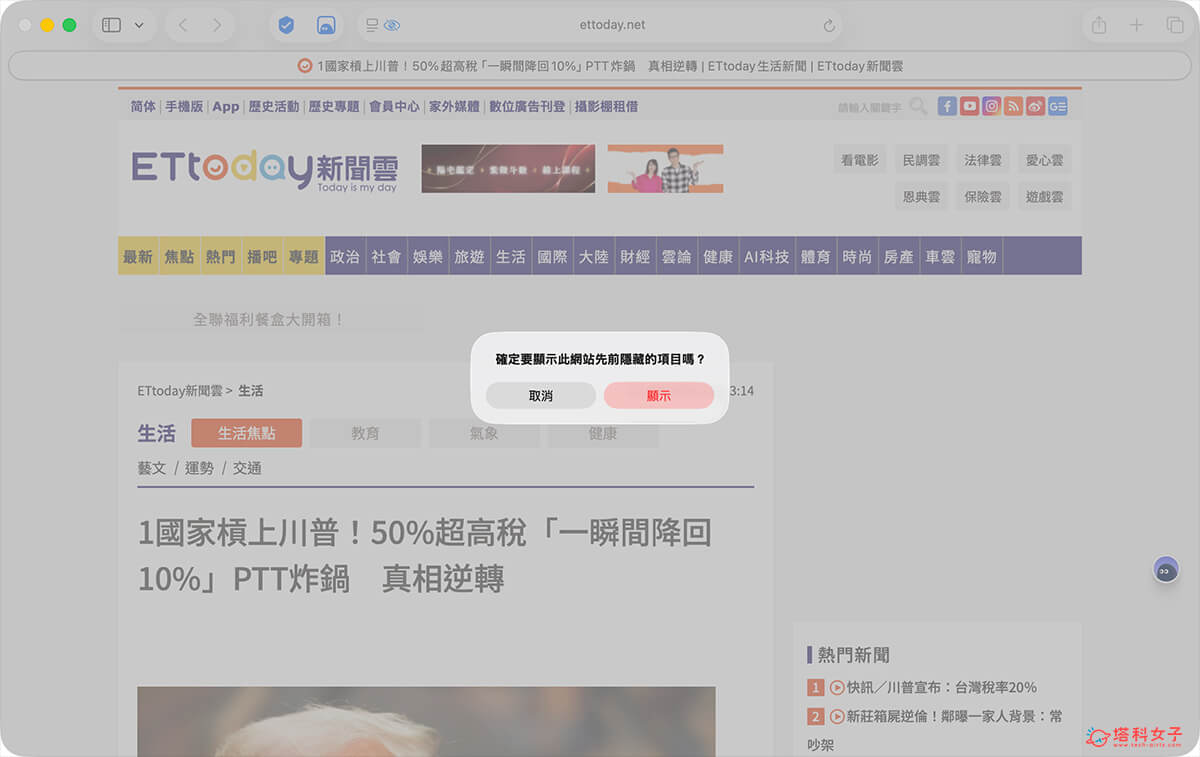The height and width of the screenshot is (757, 1200).
Task: Show the tab overview icon
Action: pyautogui.click(x=1174, y=25)
